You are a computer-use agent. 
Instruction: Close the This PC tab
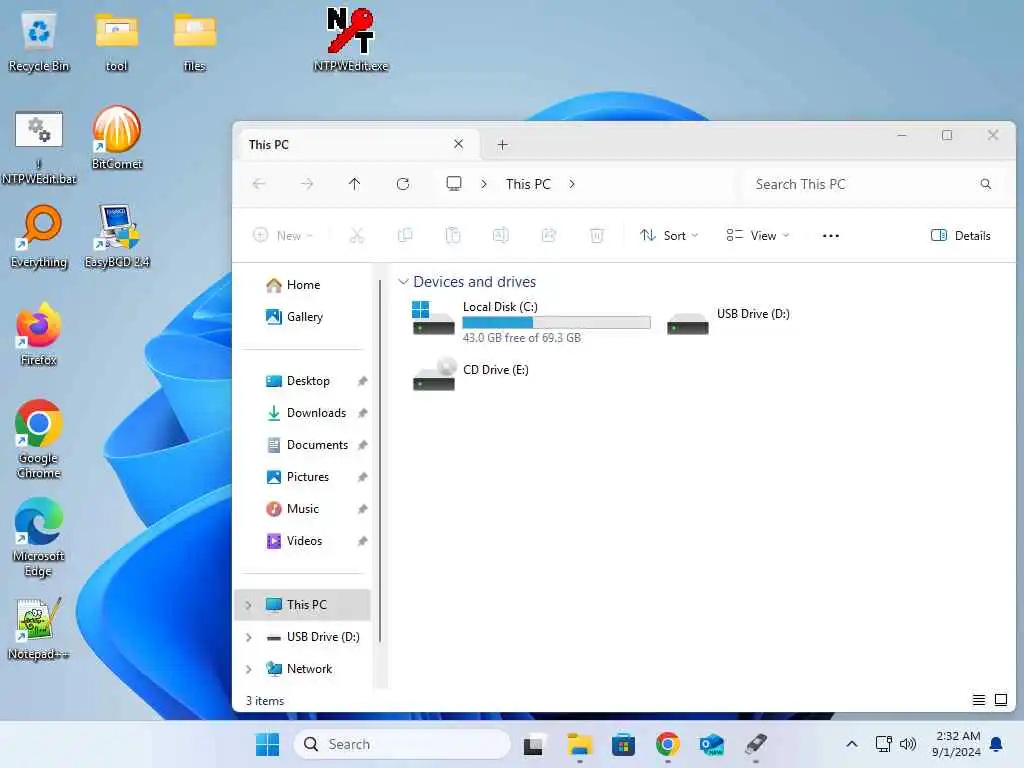pos(458,144)
